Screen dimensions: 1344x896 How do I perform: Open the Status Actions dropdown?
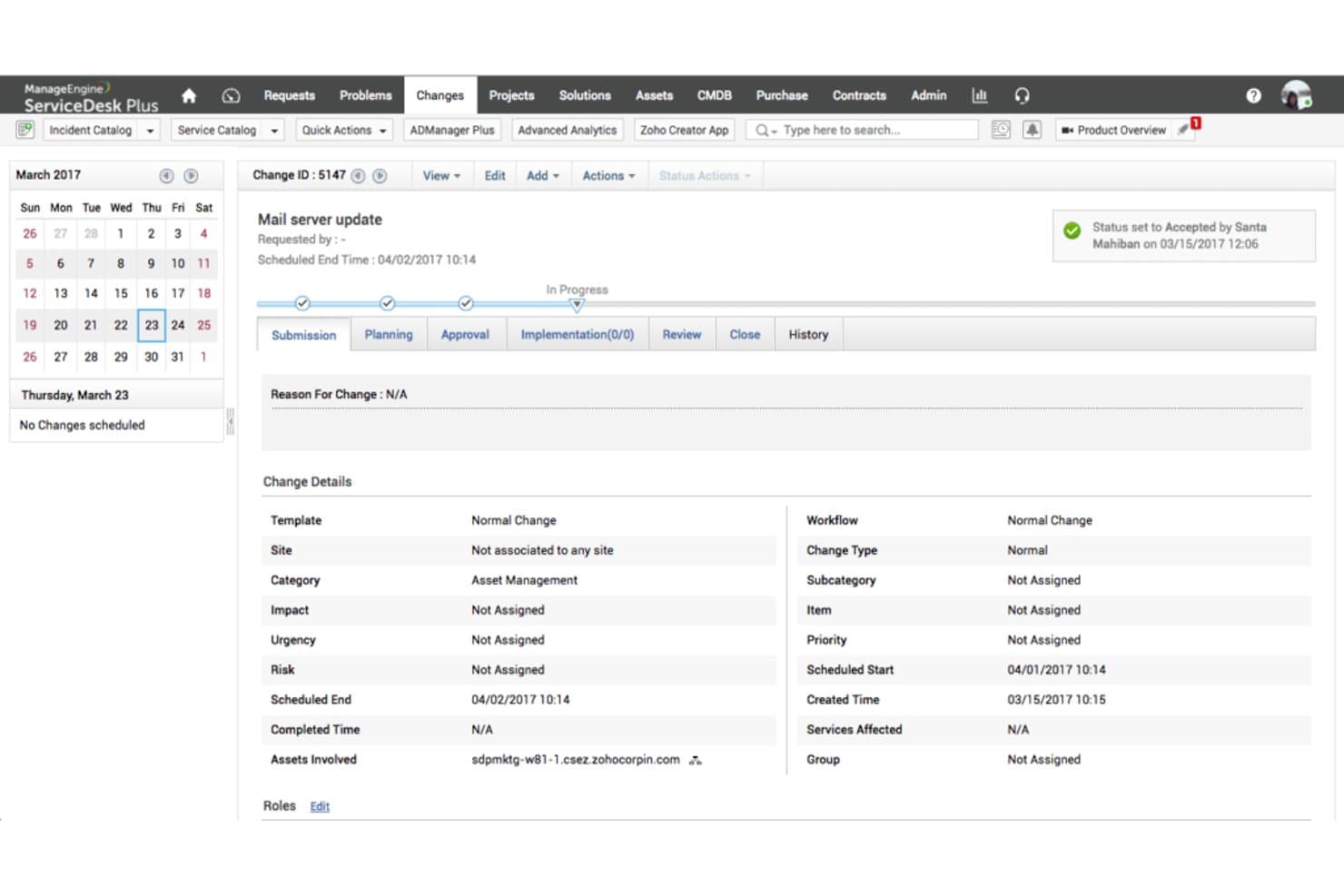tap(705, 175)
